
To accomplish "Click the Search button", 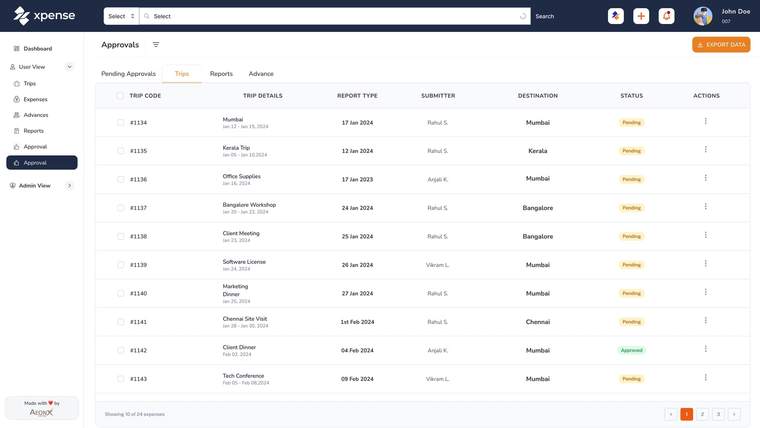I will click(544, 16).
